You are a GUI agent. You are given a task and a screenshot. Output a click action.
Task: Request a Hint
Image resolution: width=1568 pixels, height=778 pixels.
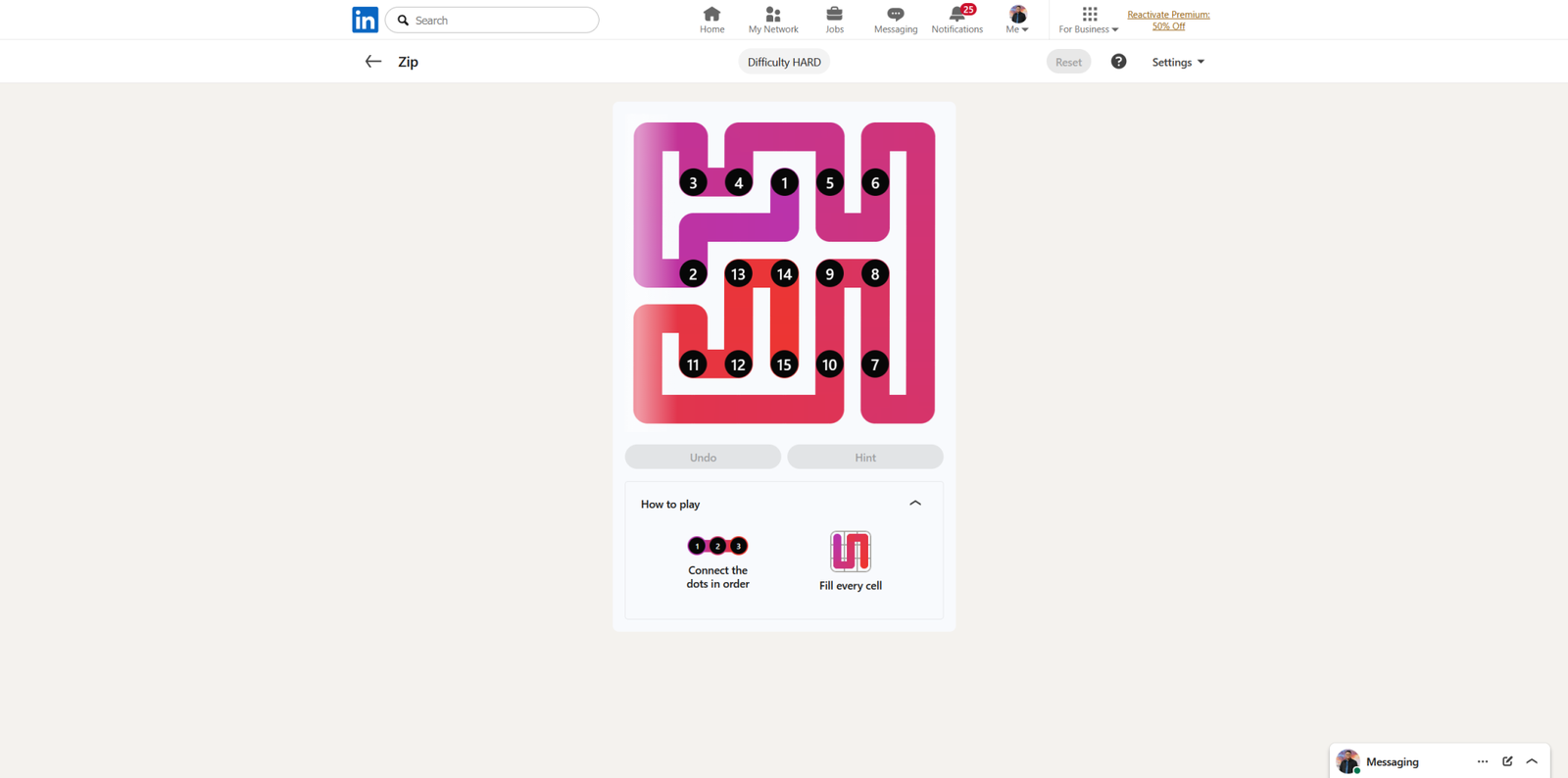(x=864, y=458)
